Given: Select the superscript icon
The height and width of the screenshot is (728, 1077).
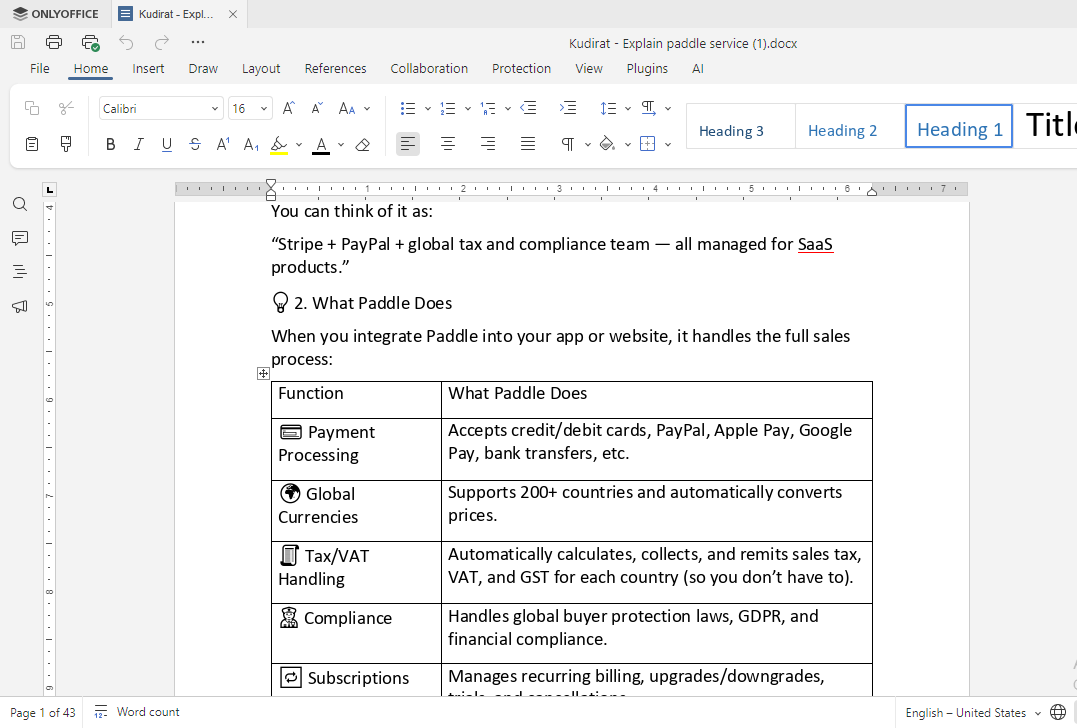Looking at the screenshot, I should pyautogui.click(x=222, y=144).
